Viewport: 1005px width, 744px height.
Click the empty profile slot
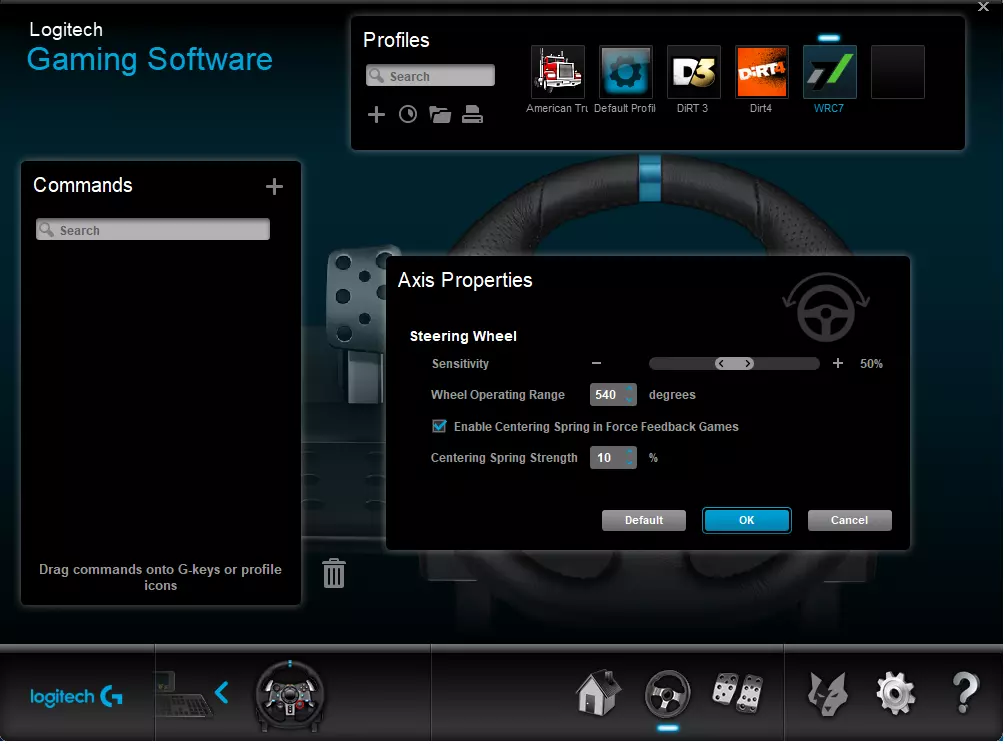point(897,72)
